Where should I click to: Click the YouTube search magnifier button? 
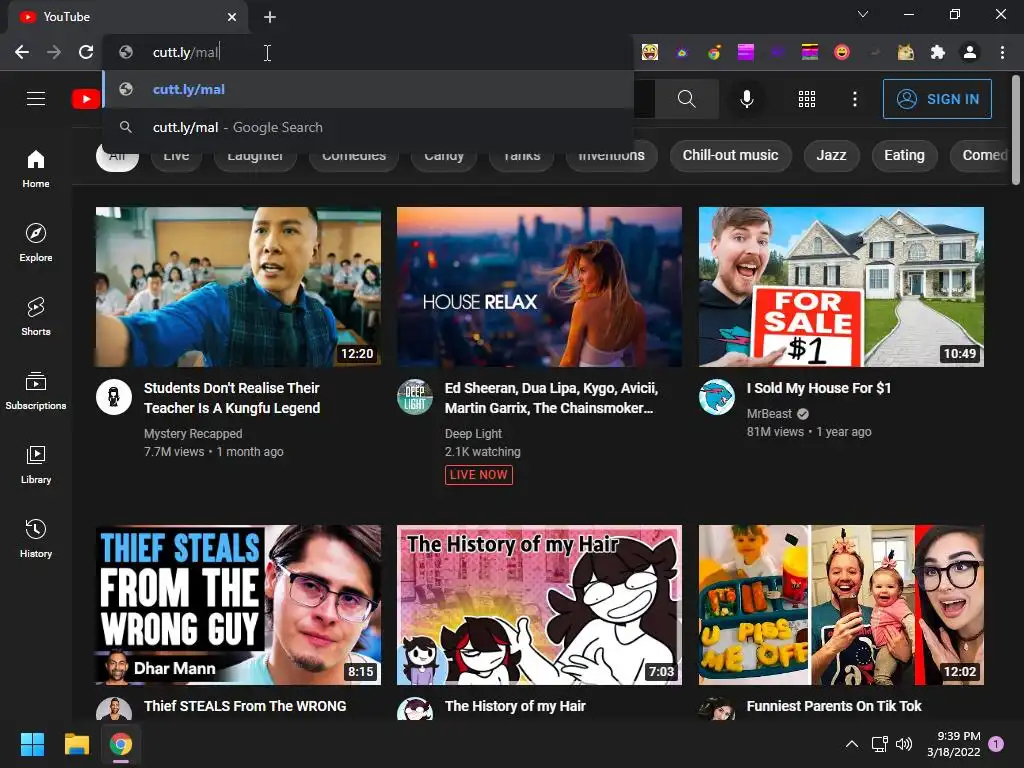686,99
